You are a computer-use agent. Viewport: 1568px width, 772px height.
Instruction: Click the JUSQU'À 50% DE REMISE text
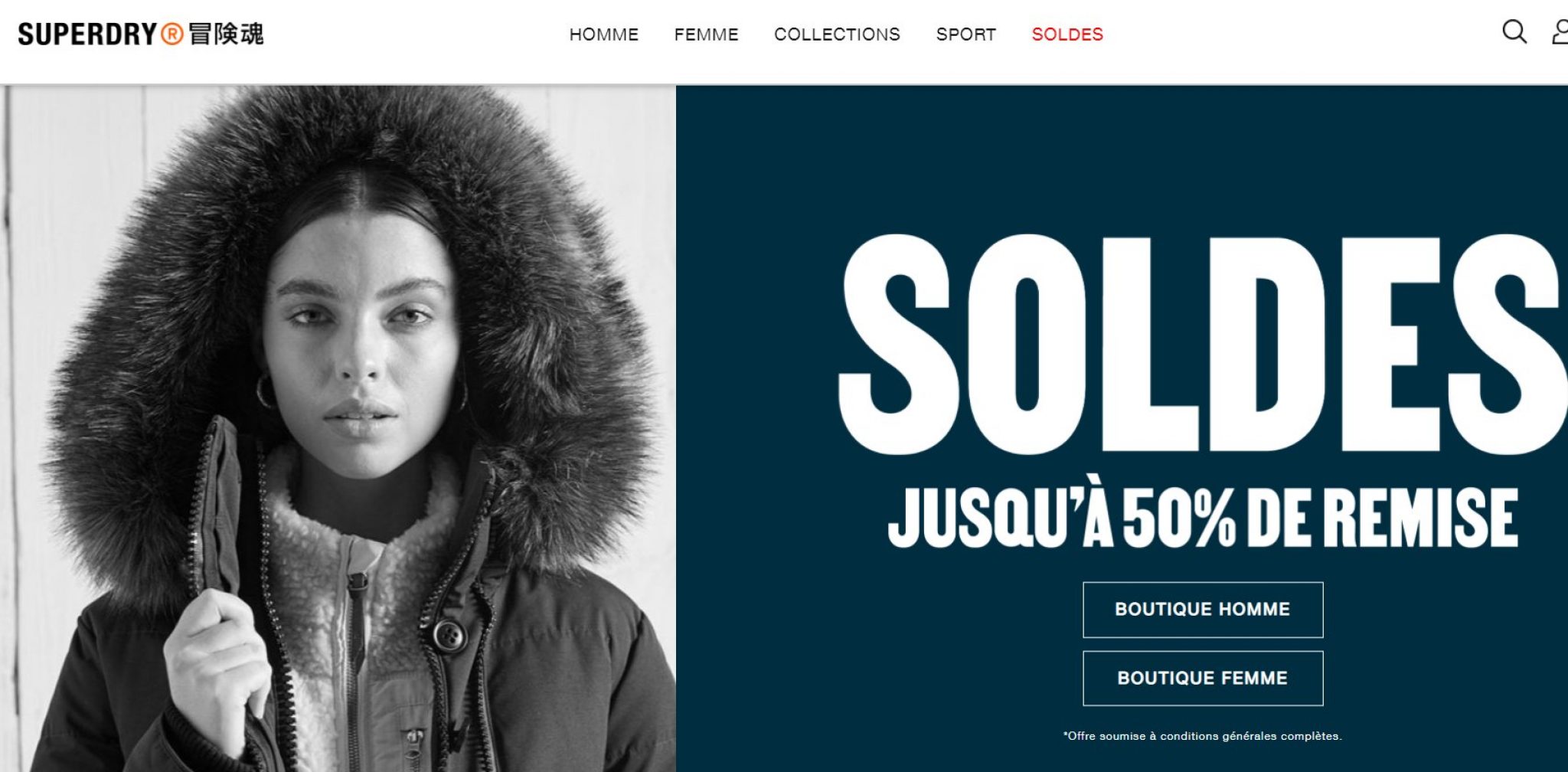tap(1202, 518)
